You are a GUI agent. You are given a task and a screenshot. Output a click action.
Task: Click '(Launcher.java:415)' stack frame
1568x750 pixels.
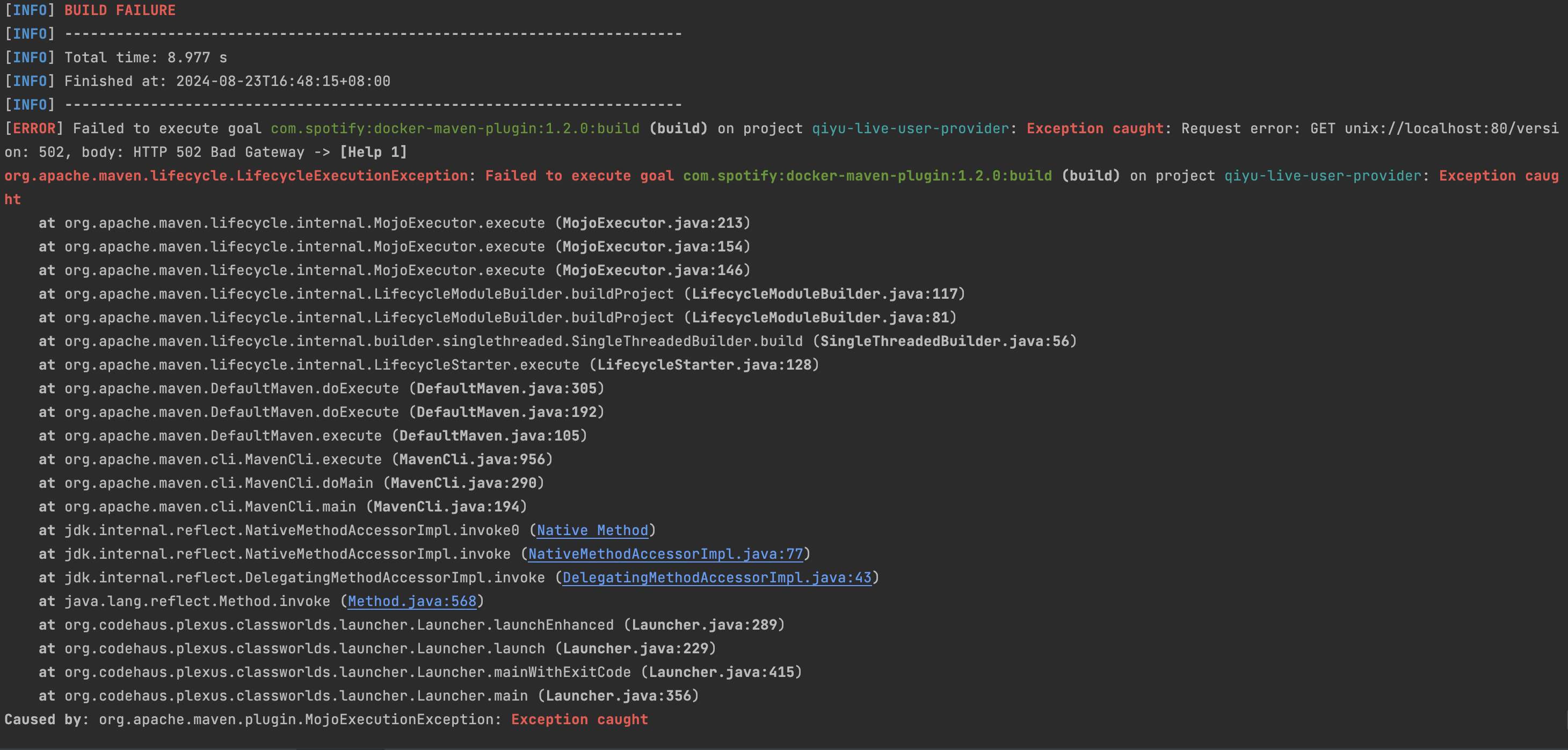pos(721,673)
